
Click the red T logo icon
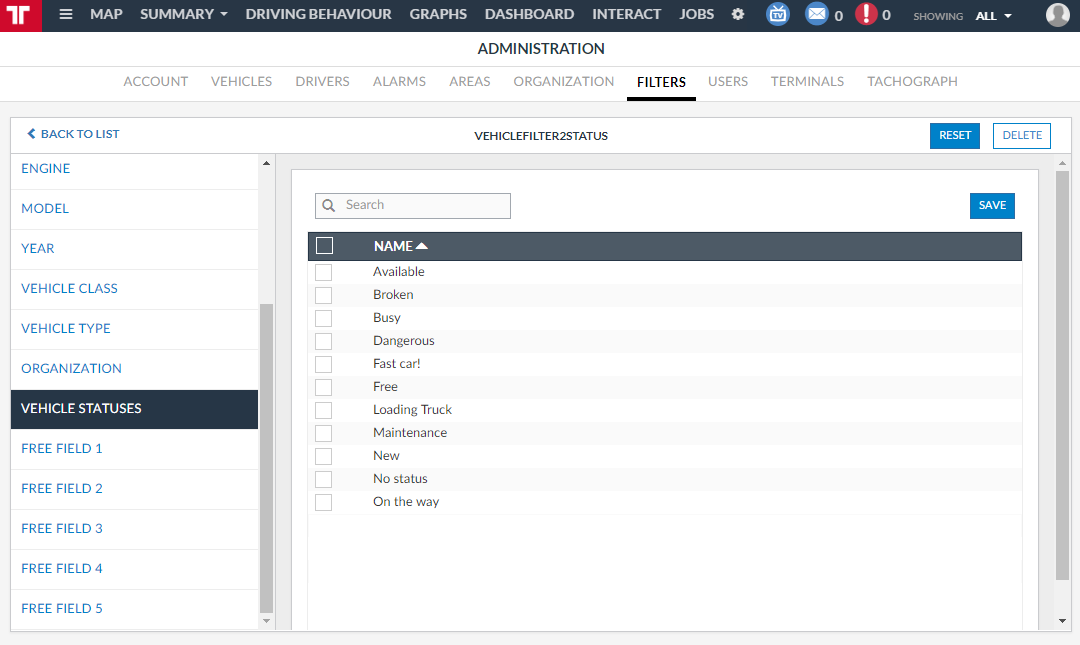point(20,15)
